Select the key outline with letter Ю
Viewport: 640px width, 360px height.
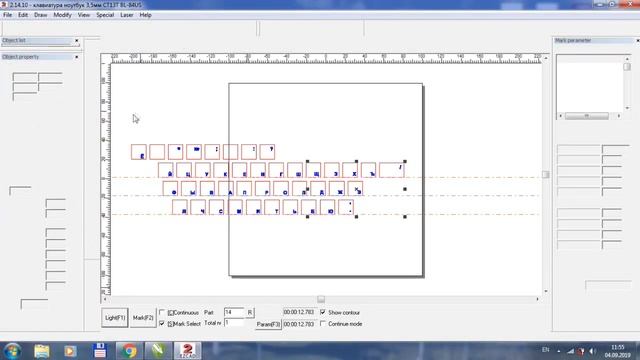click(328, 207)
